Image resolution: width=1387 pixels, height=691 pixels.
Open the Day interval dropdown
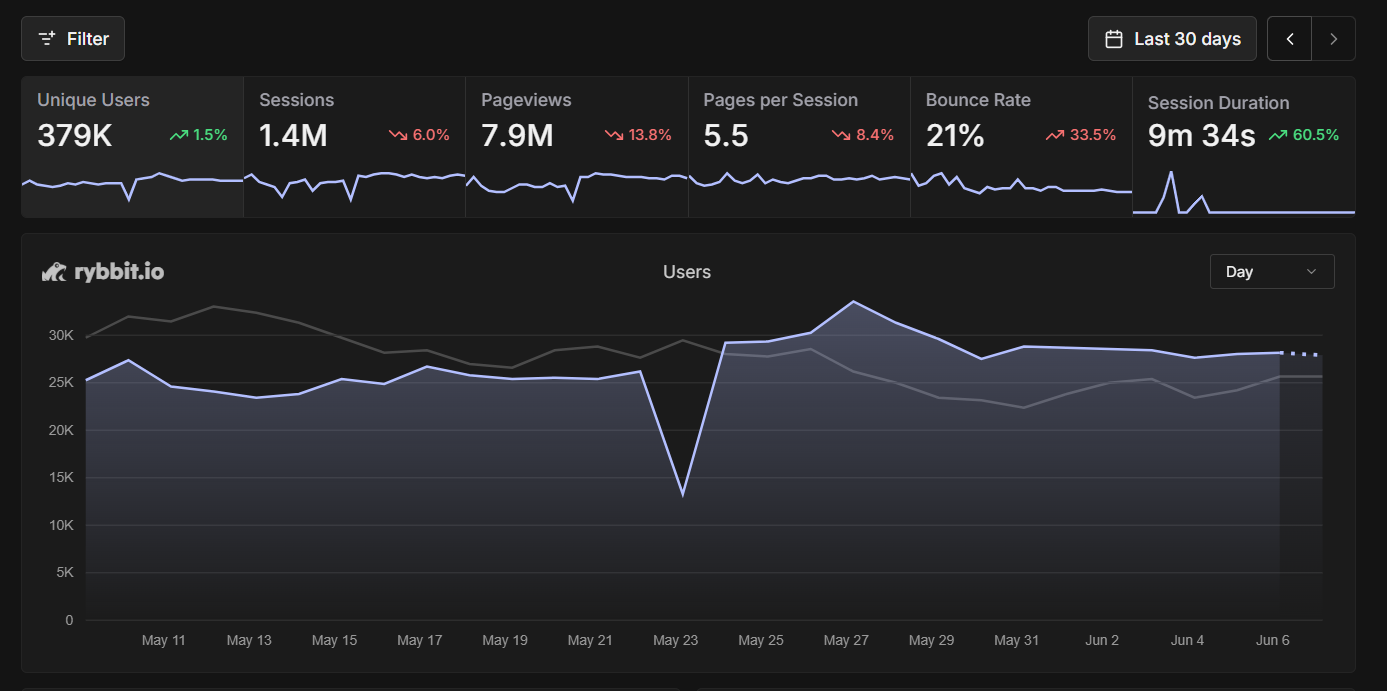pyautogui.click(x=1271, y=272)
